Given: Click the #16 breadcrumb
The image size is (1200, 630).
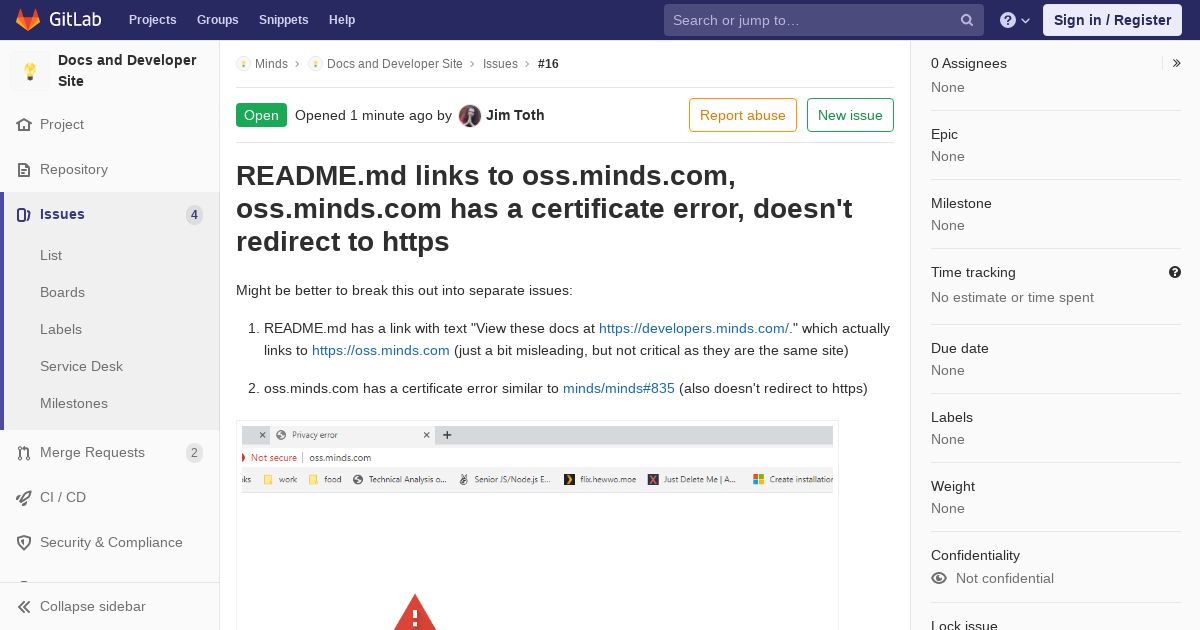Looking at the screenshot, I should (548, 64).
